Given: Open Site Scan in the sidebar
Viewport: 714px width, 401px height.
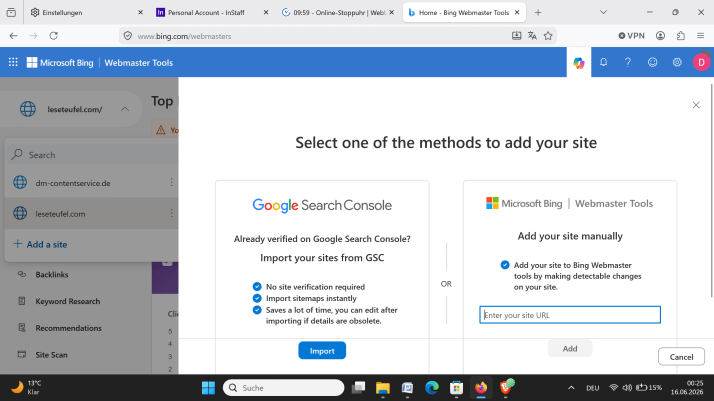Looking at the screenshot, I should [x=51, y=355].
